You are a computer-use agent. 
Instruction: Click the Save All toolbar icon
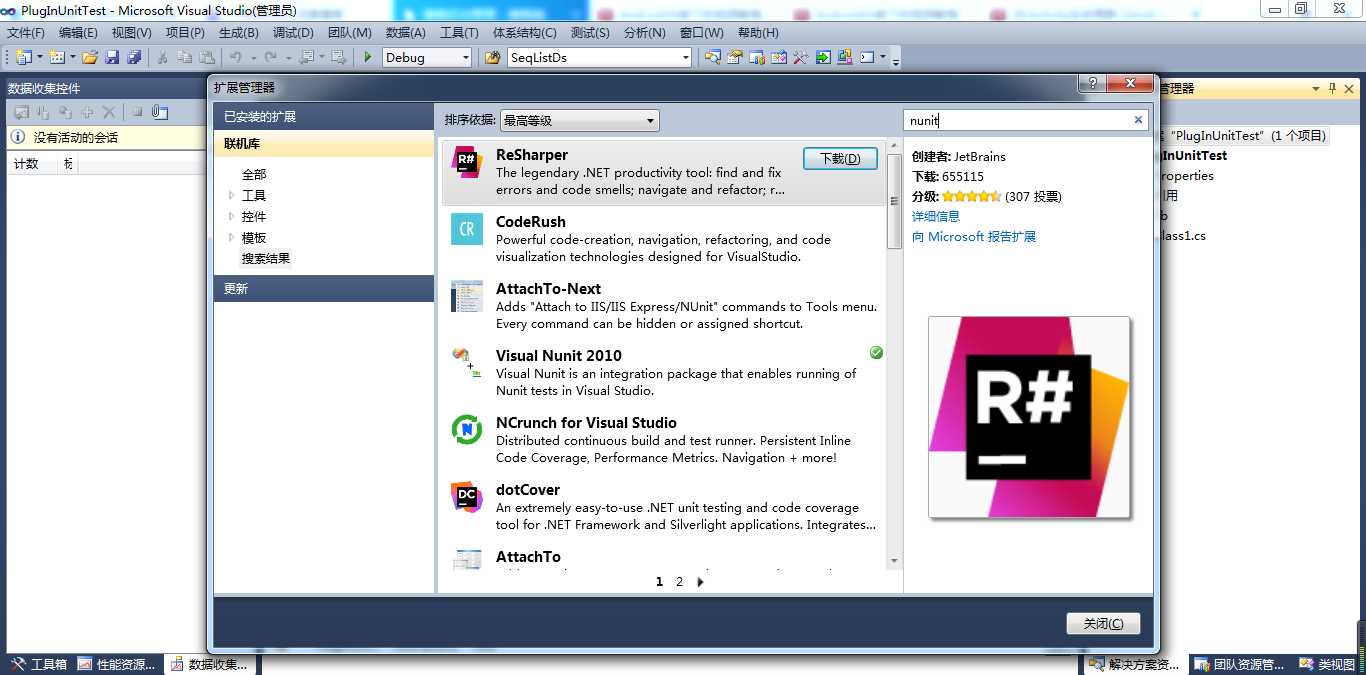click(x=134, y=57)
